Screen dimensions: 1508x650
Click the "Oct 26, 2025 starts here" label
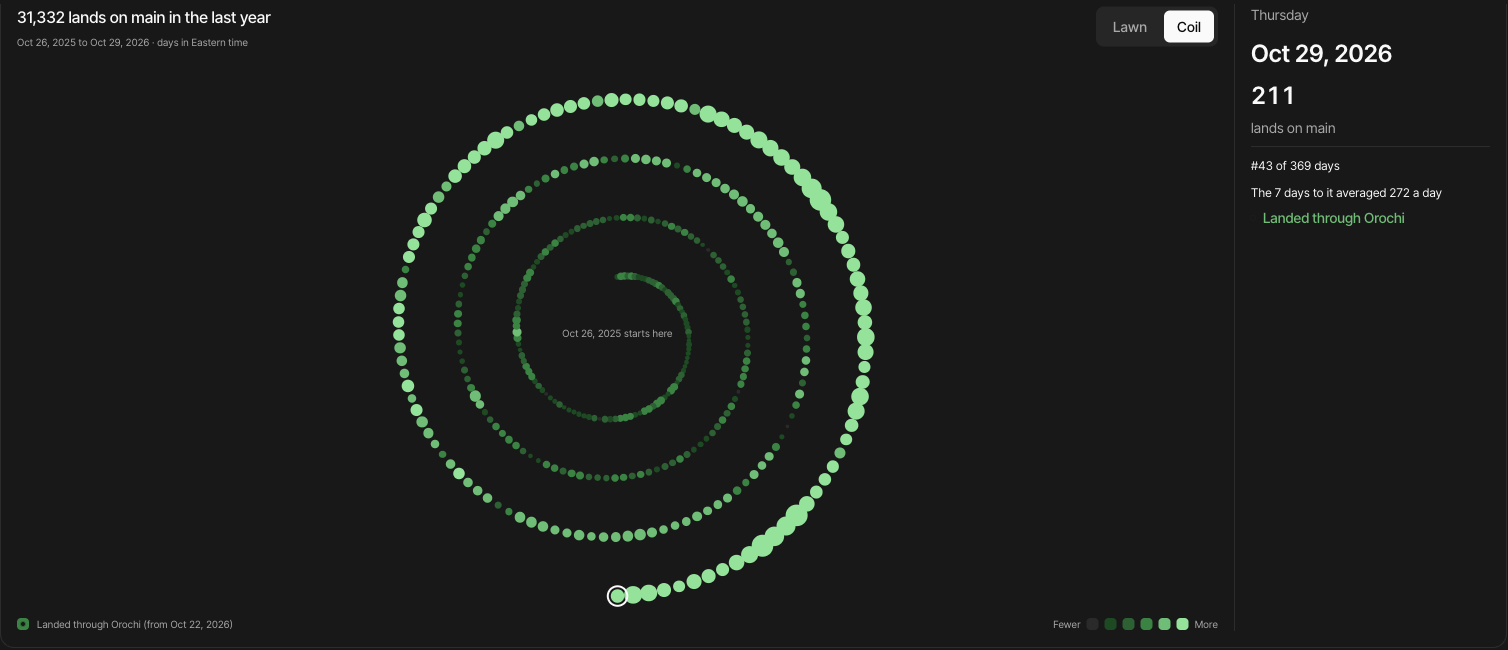[x=617, y=333]
